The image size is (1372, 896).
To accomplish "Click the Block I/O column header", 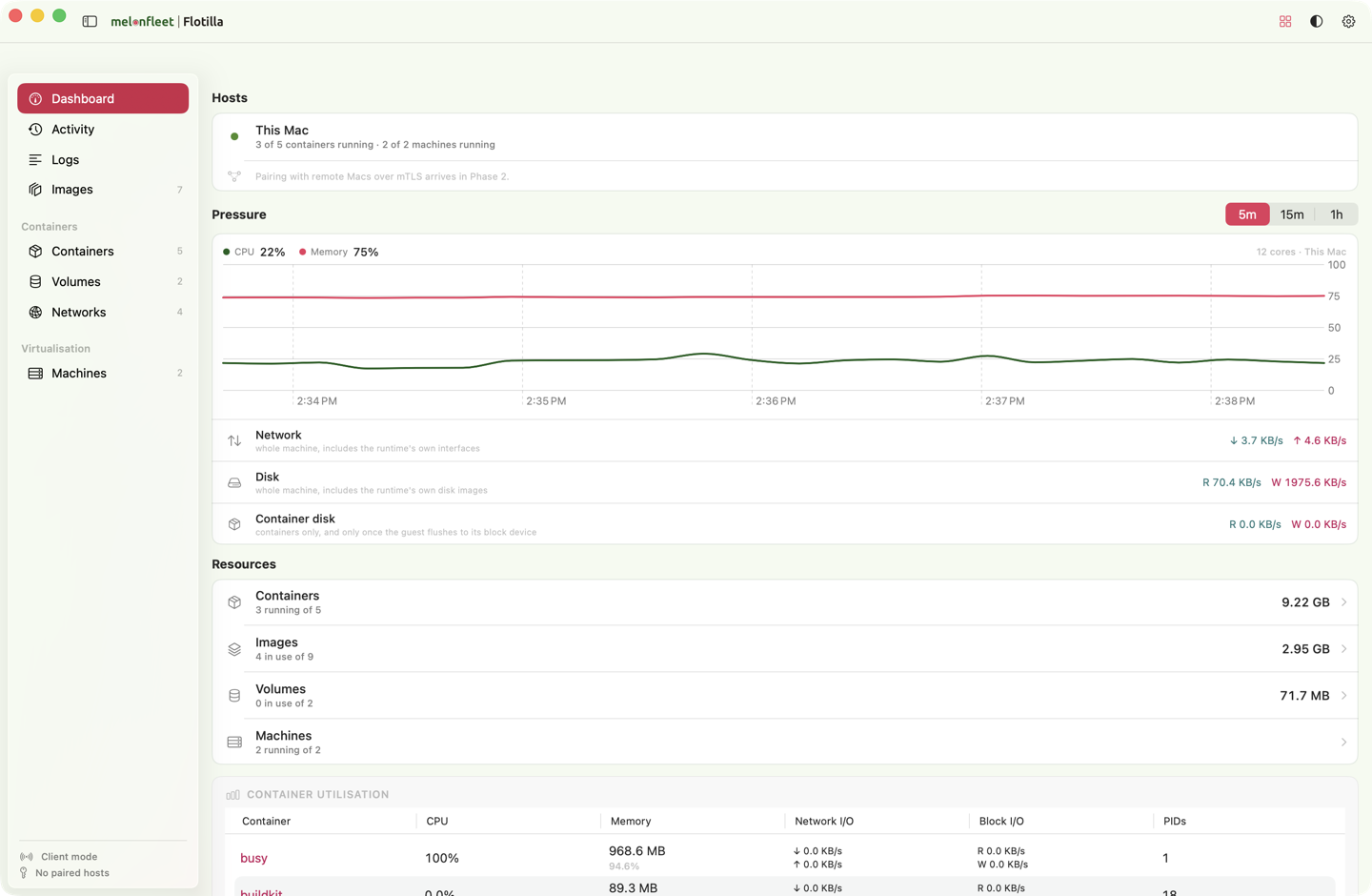I will 1001,821.
